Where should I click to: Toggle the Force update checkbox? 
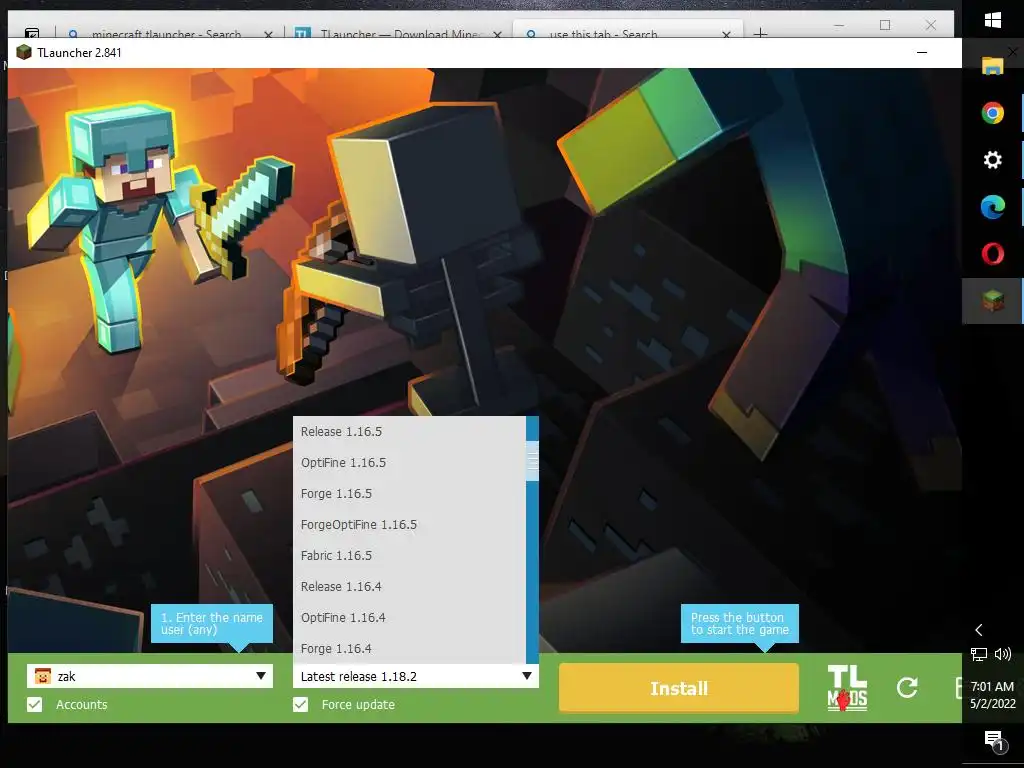[300, 705]
